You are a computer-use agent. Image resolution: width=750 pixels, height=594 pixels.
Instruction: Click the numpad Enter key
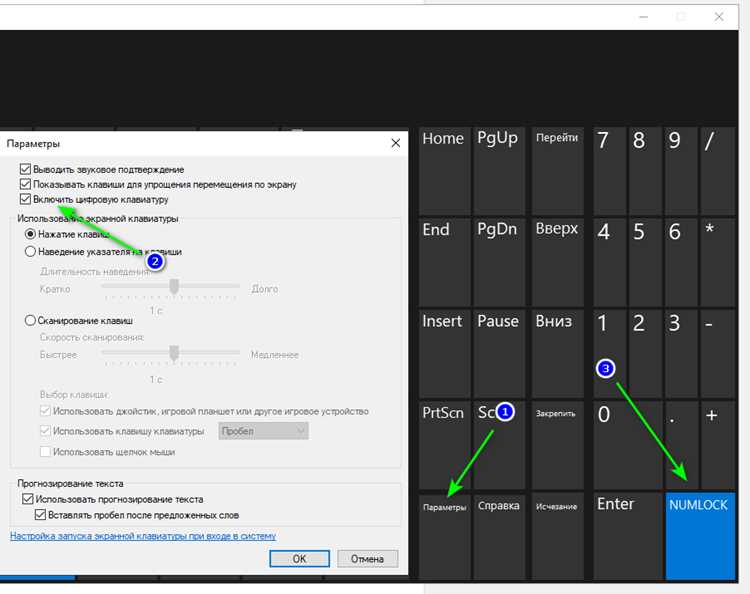click(x=628, y=536)
